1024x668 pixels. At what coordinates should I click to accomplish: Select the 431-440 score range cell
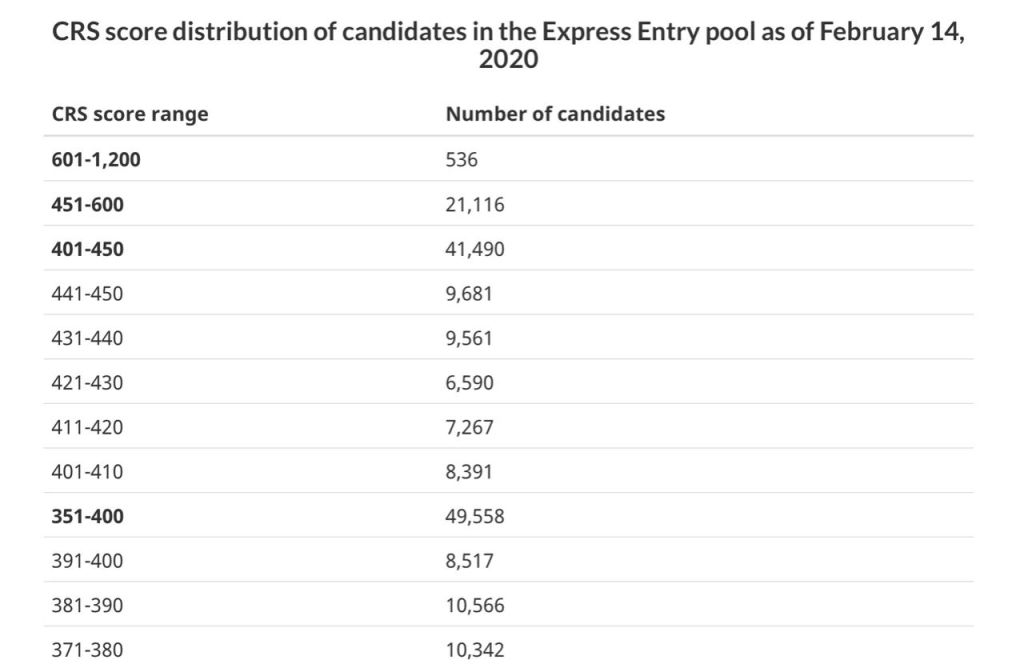(87, 338)
